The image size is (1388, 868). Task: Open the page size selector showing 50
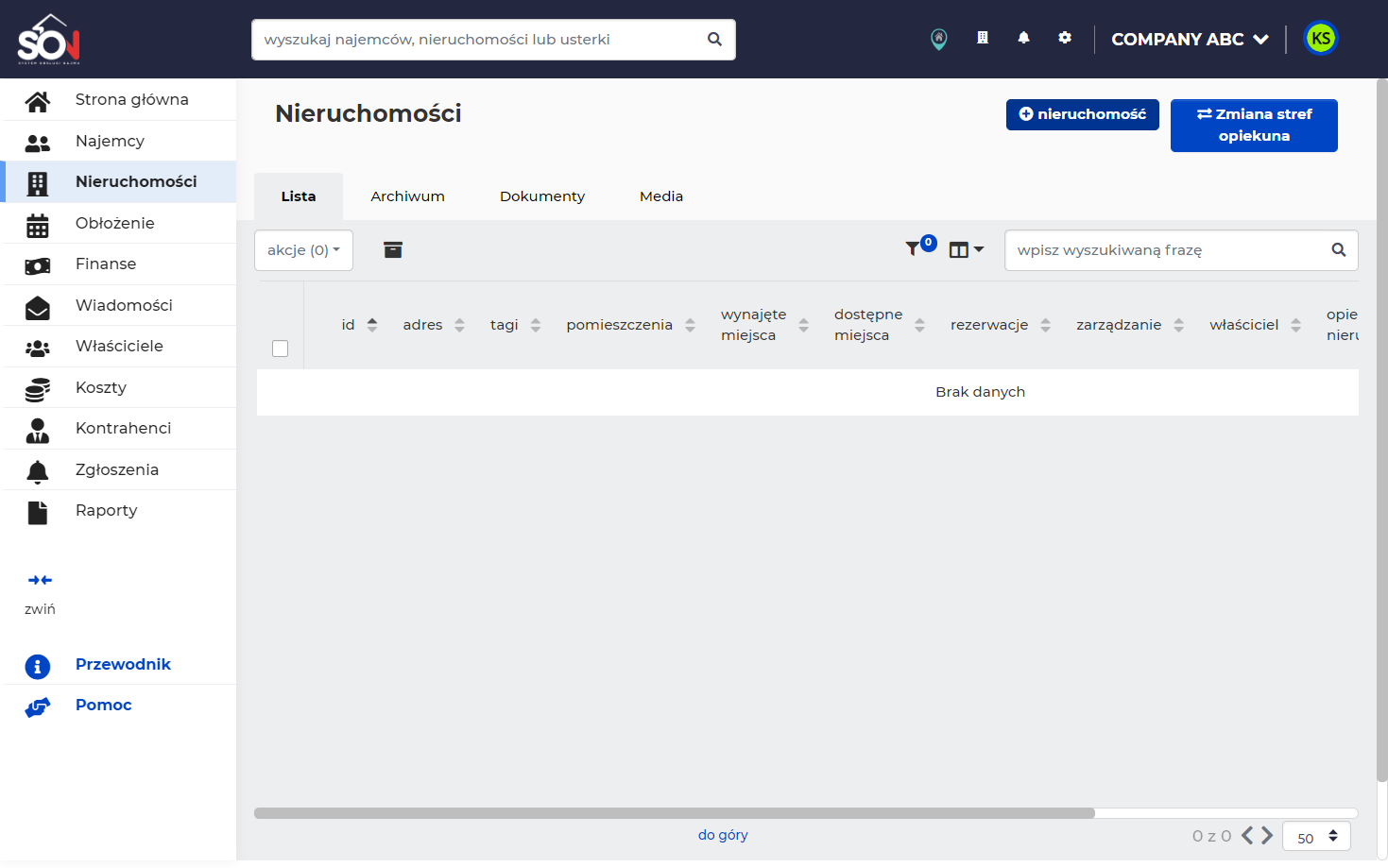tap(1316, 837)
